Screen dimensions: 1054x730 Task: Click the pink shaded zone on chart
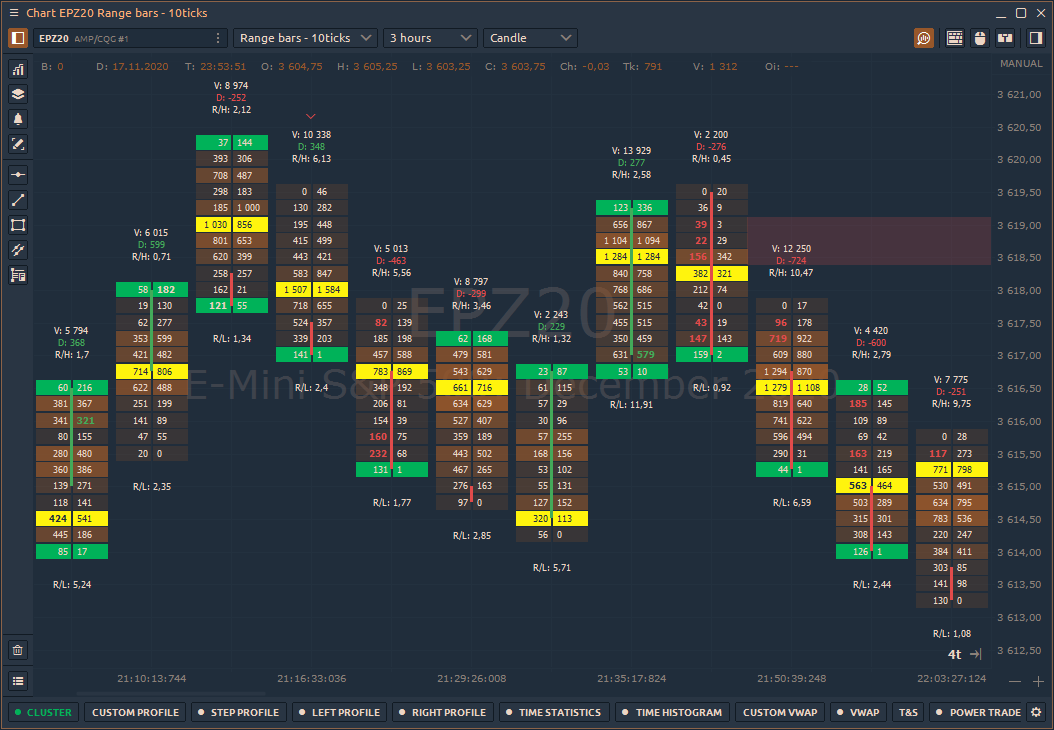(868, 241)
